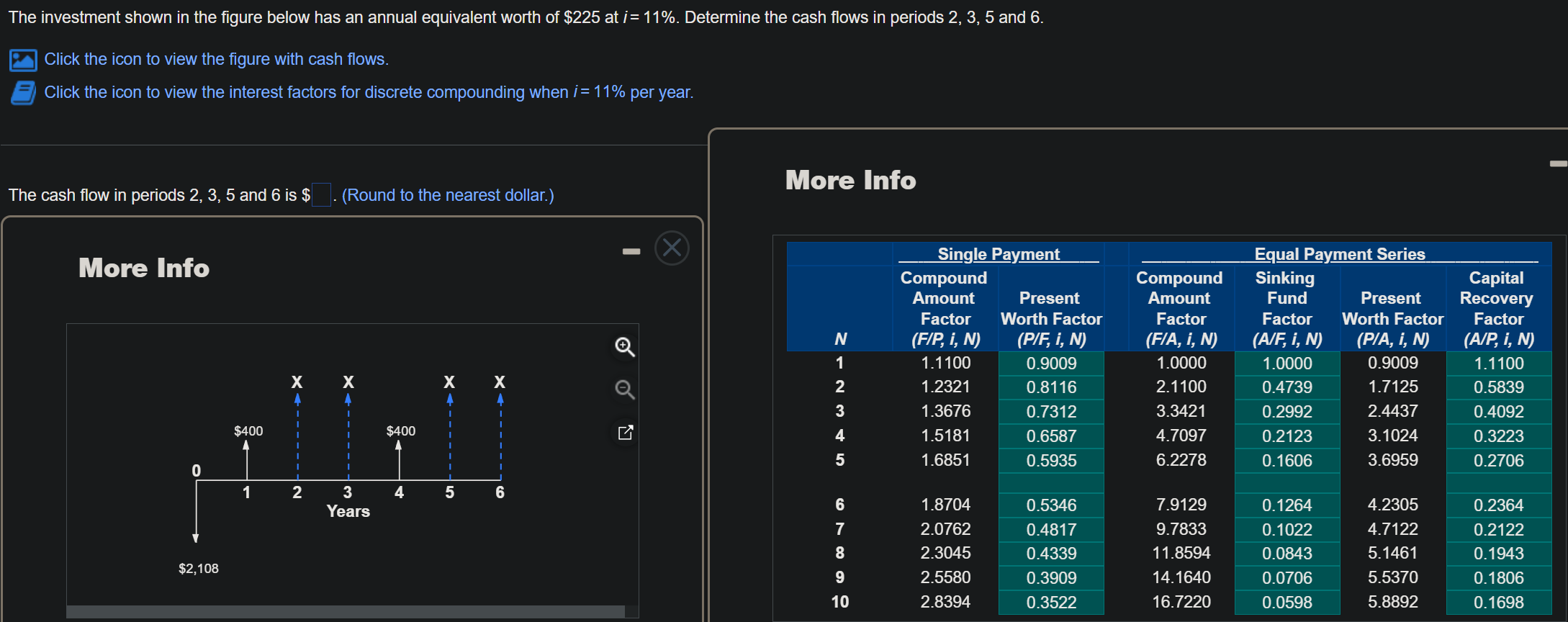
Task: Open the cash flow figure in new window
Action: point(625,432)
